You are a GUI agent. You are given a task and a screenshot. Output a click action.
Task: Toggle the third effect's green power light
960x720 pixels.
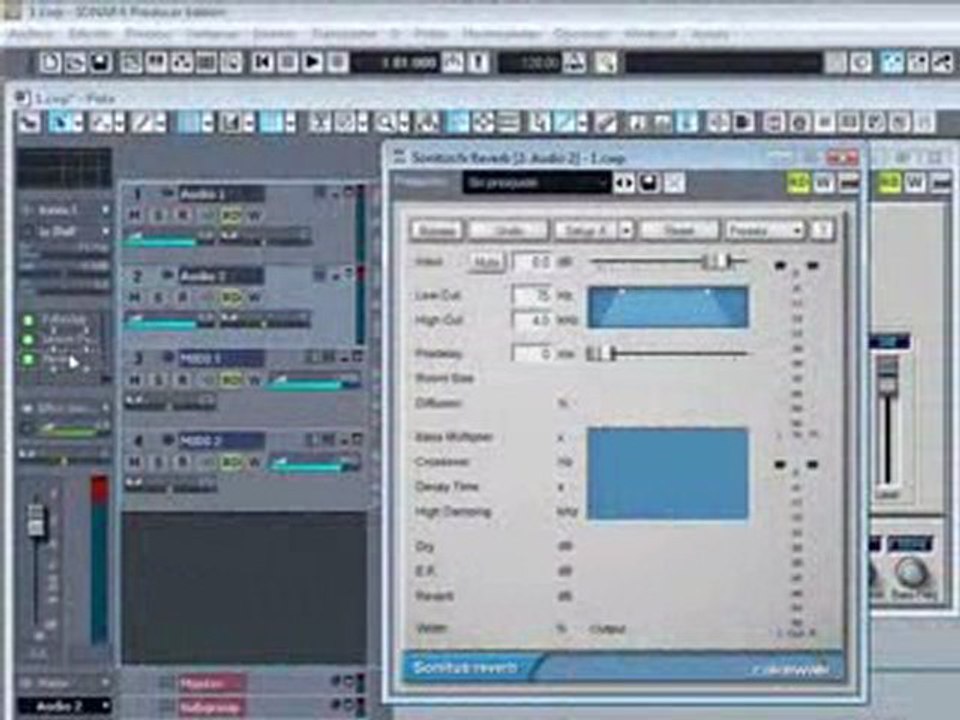28,359
